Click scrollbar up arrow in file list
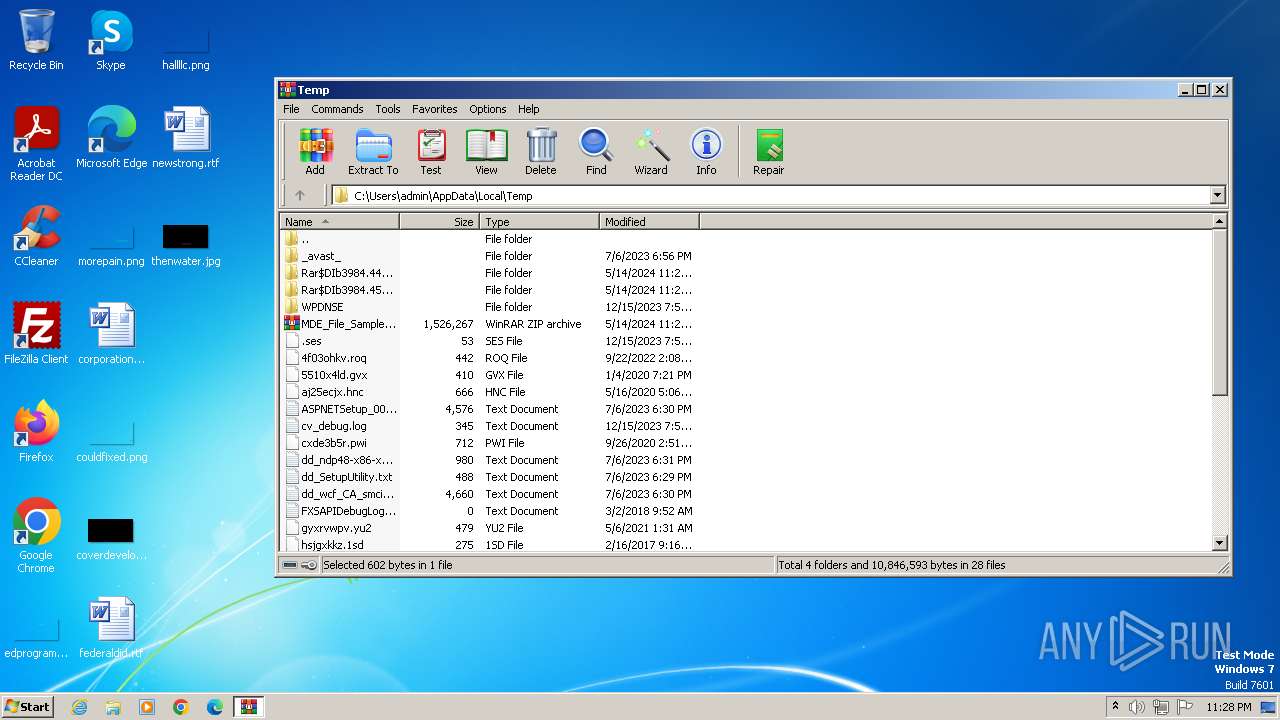This screenshot has height=720, width=1280. [x=1219, y=221]
